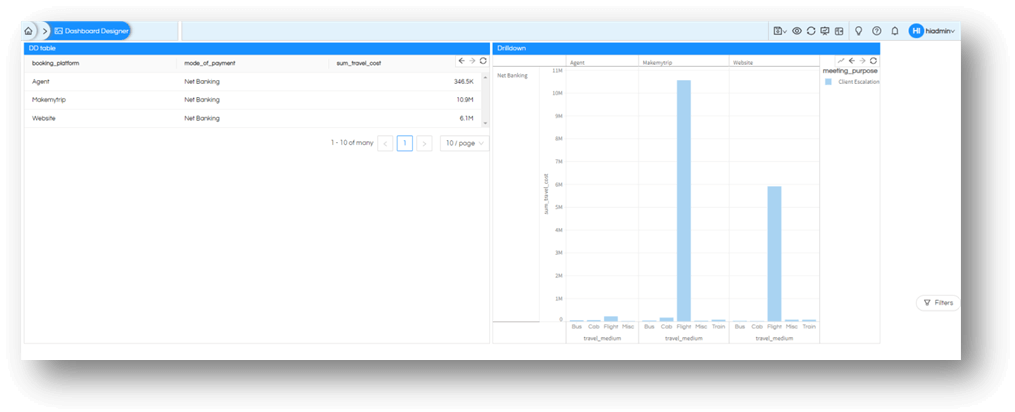Click Net Banking in the Agent row
Image resolution: width=1015 pixels, height=412 pixels.
pyautogui.click(x=202, y=82)
